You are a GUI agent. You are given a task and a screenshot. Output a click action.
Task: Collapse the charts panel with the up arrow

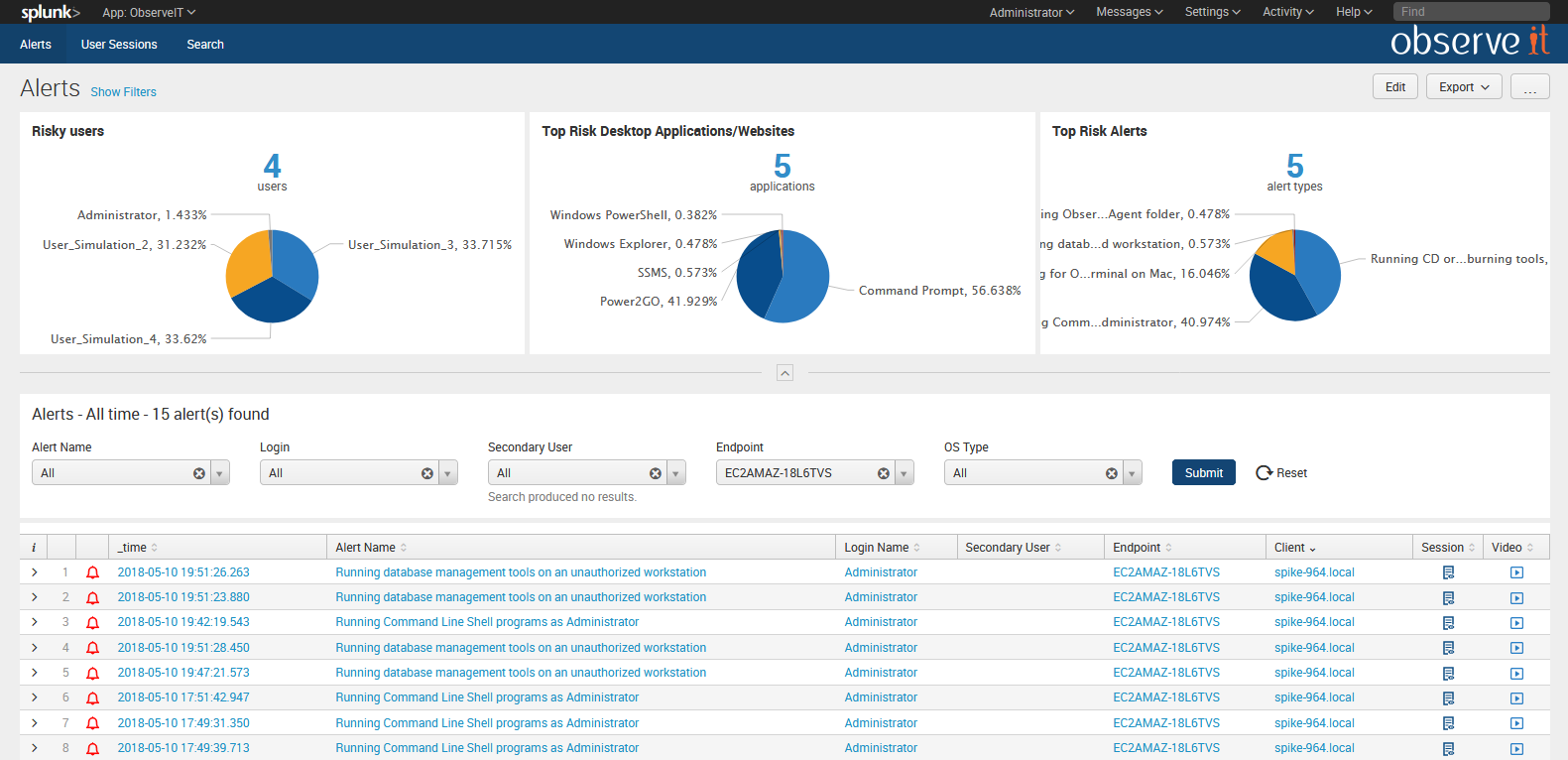tap(784, 373)
